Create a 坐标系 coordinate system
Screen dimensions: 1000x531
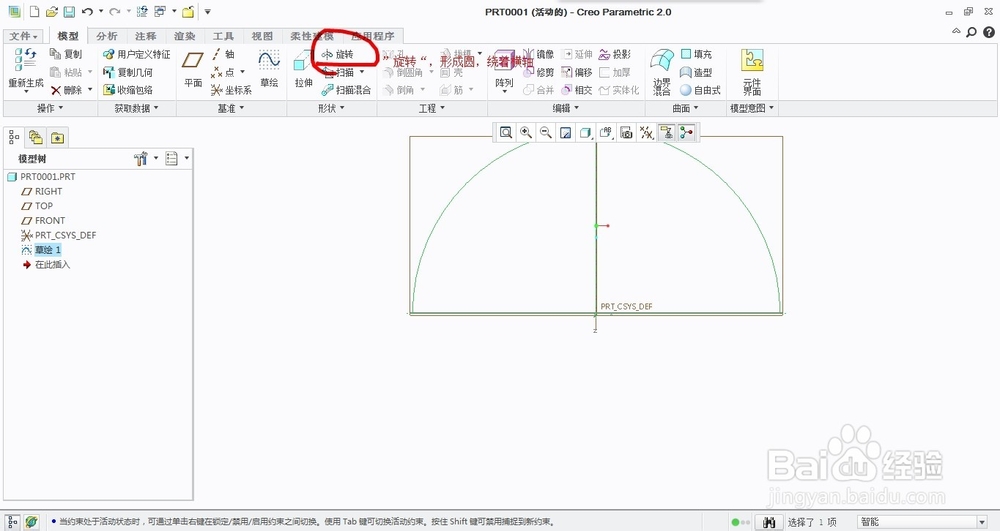click(x=231, y=90)
